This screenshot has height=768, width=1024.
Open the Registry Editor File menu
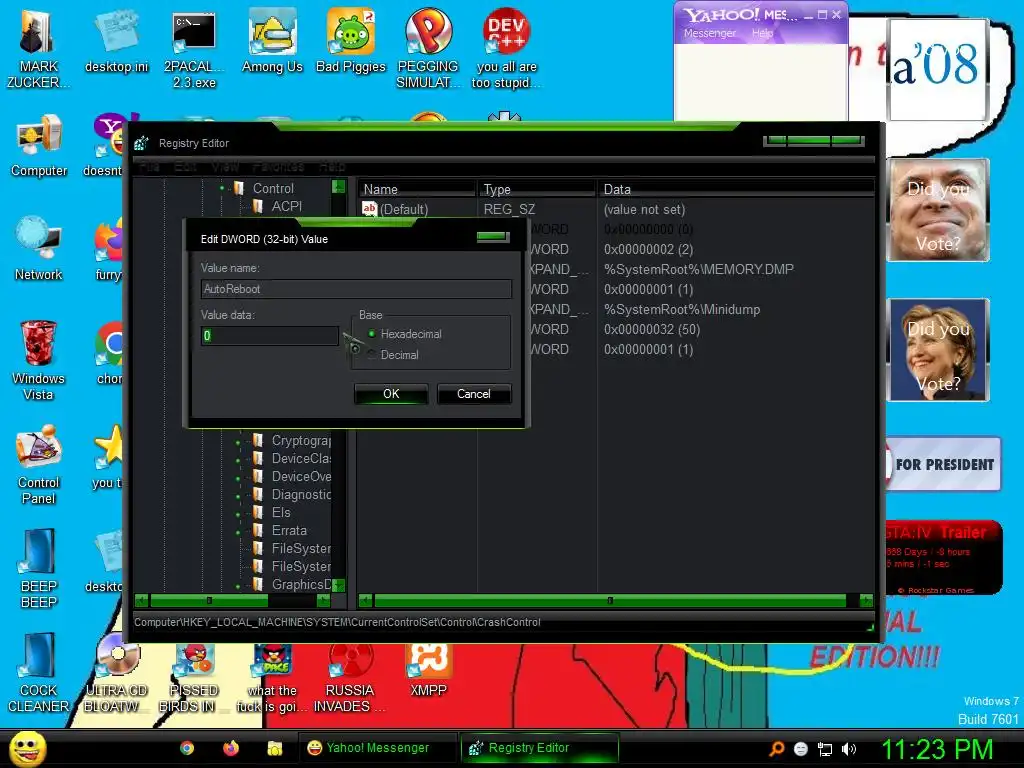click(149, 167)
